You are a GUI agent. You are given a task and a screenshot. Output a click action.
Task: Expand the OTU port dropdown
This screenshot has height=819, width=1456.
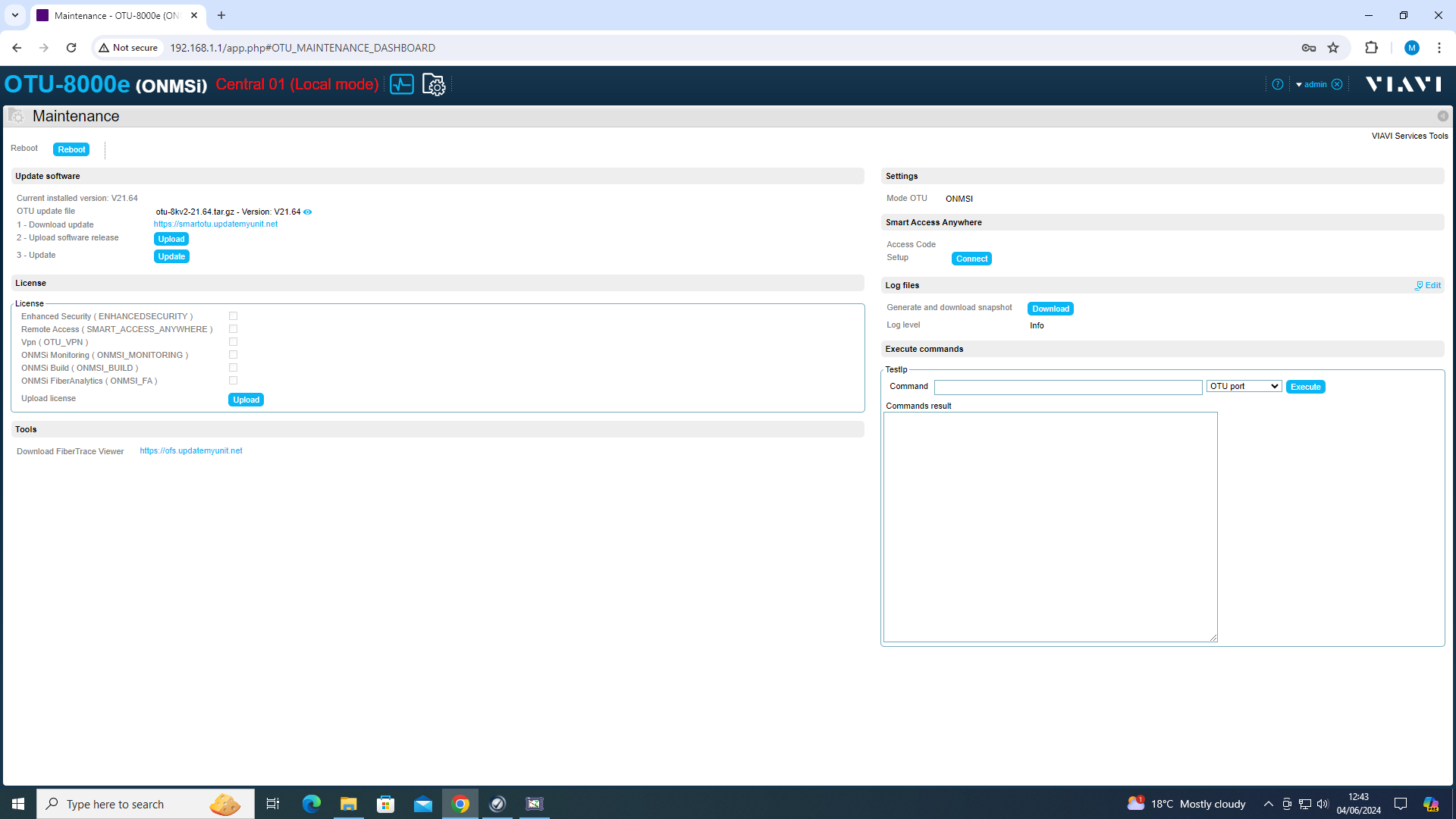1244,387
